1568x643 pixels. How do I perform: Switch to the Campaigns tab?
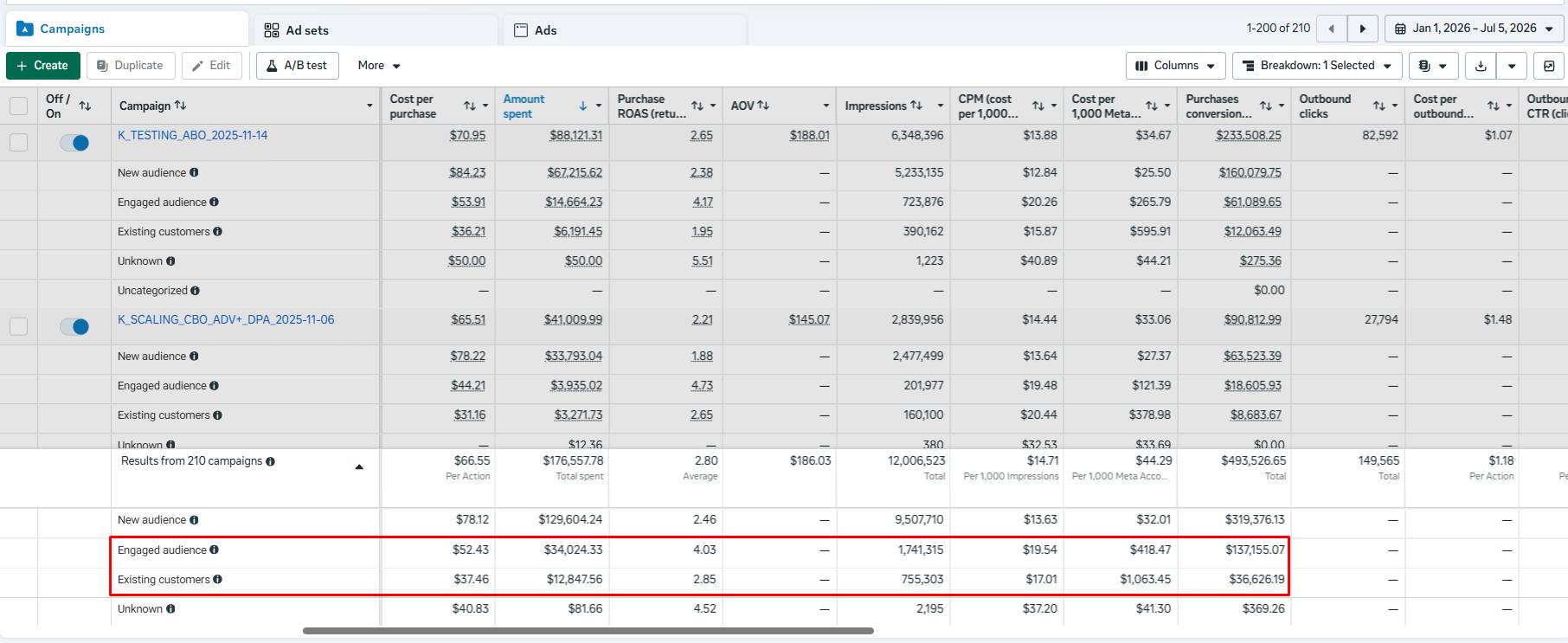126,29
